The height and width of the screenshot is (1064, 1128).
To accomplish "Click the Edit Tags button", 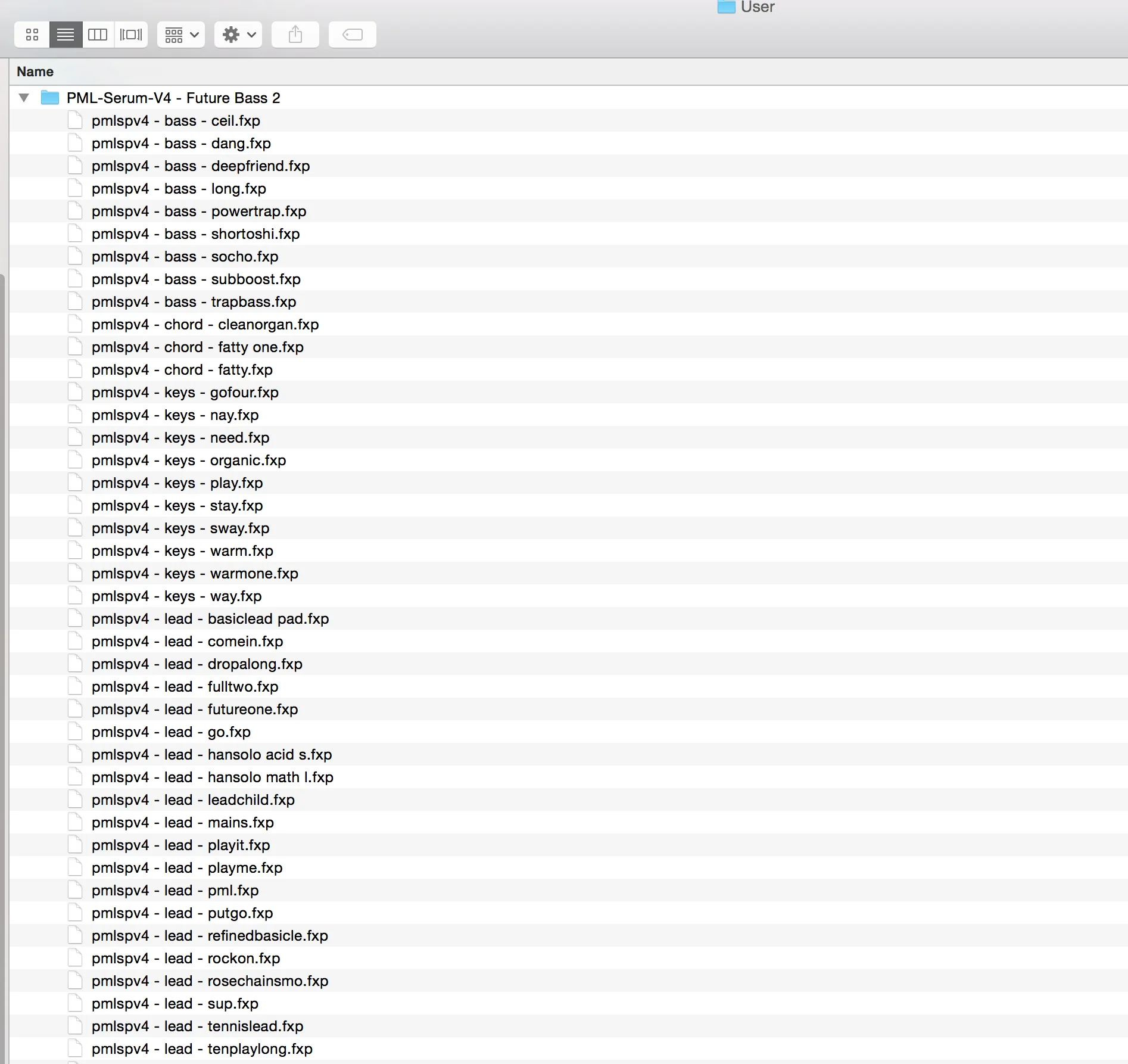I will point(353,35).
